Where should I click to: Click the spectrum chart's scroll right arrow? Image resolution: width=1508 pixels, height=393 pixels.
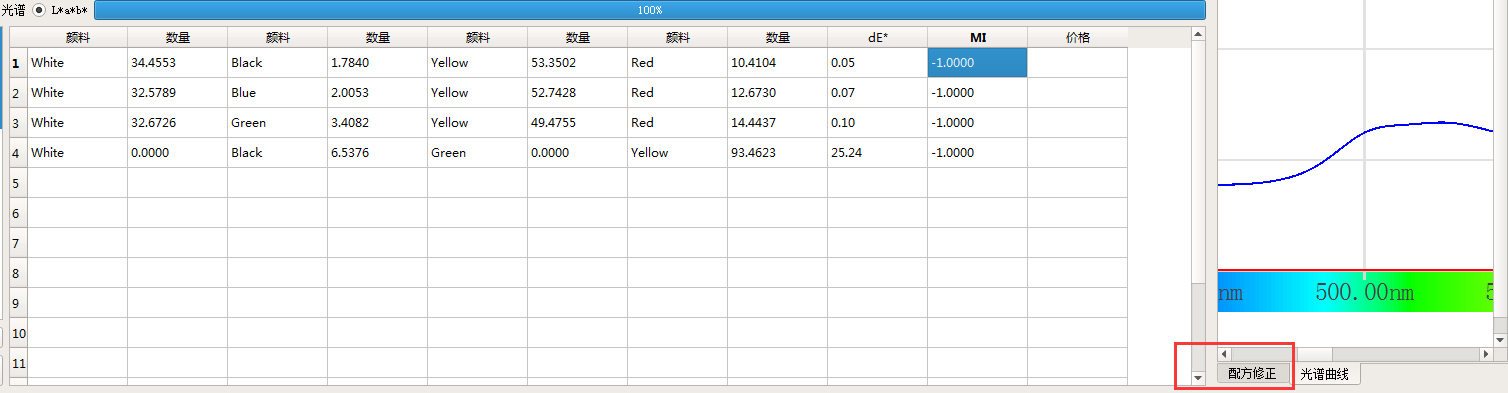click(x=1486, y=354)
